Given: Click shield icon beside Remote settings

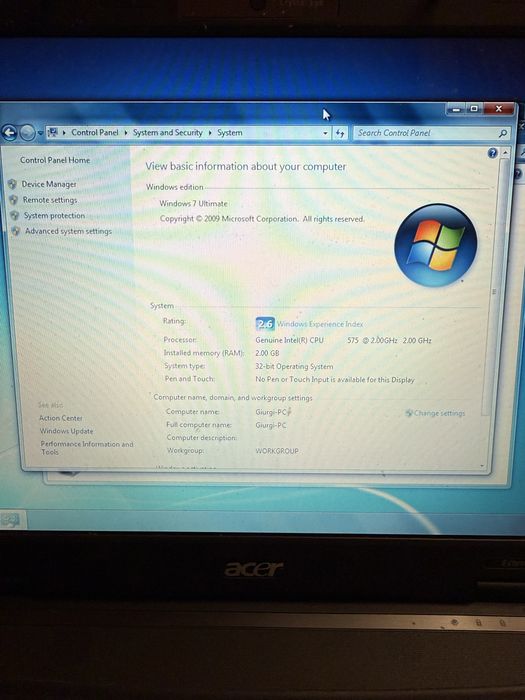Looking at the screenshot, I should (x=14, y=200).
